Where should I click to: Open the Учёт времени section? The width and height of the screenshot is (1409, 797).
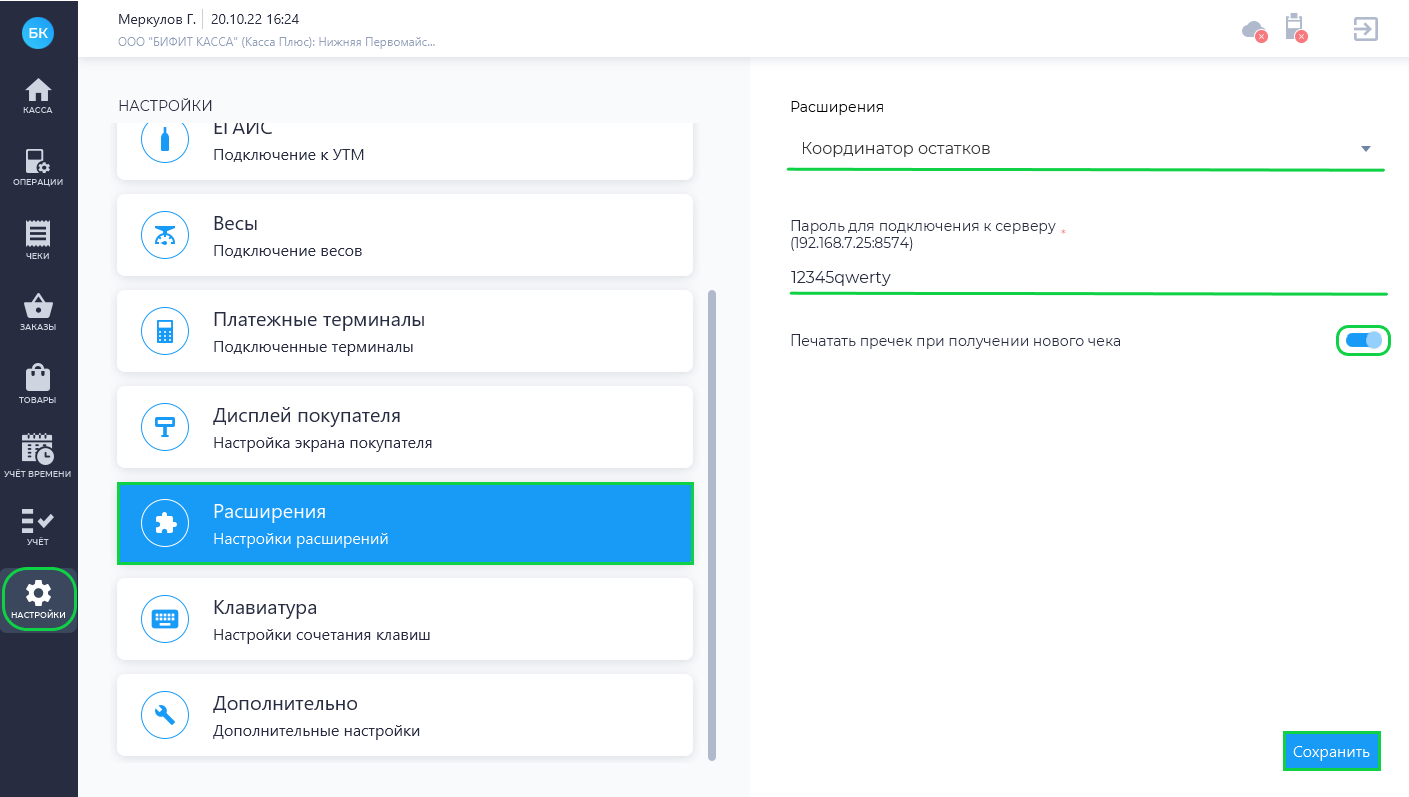coord(38,457)
